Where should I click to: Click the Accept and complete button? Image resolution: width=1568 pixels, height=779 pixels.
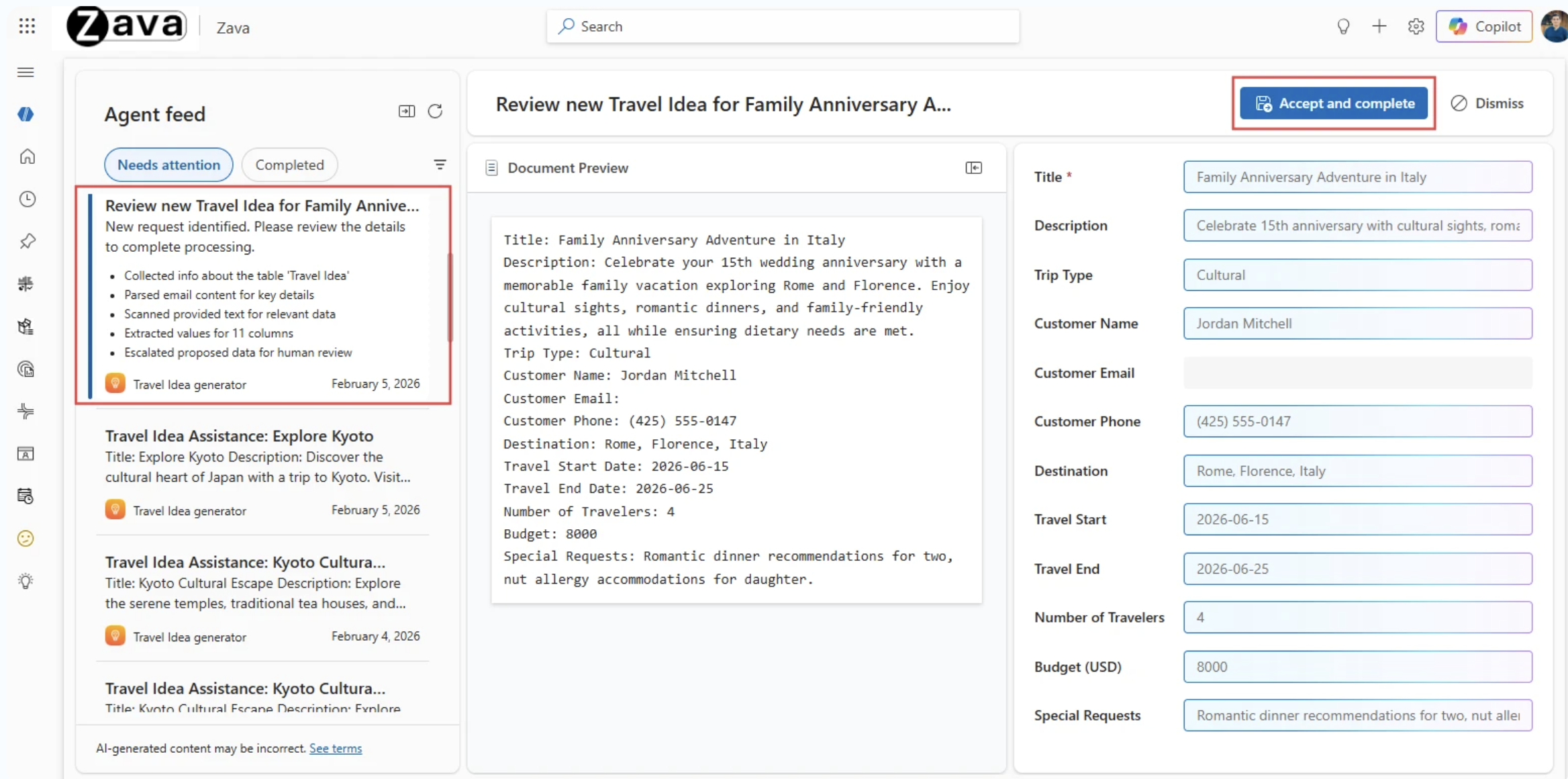pos(1334,103)
